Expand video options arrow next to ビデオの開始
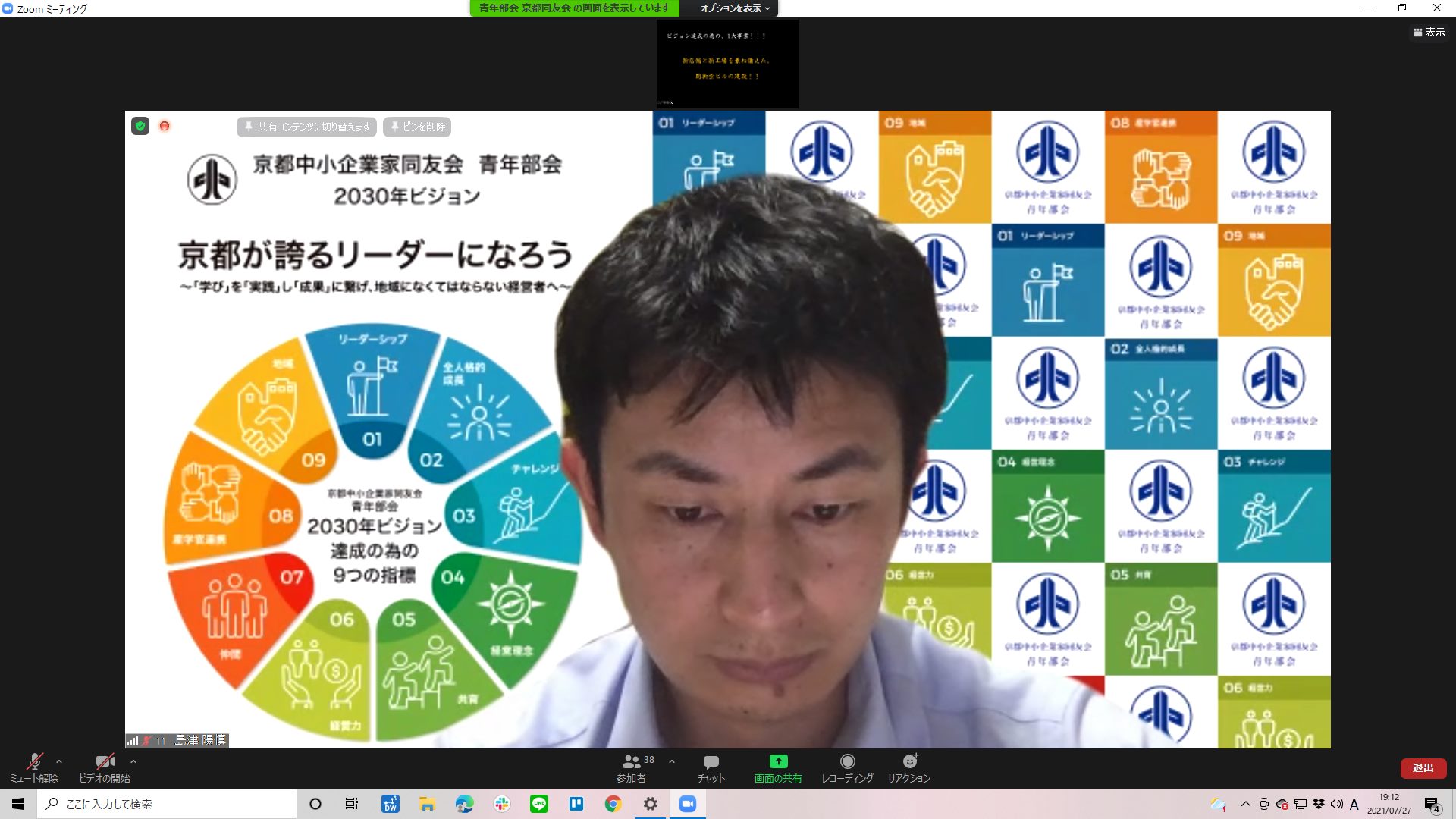Viewport: 1456px width, 819px height. (x=133, y=761)
